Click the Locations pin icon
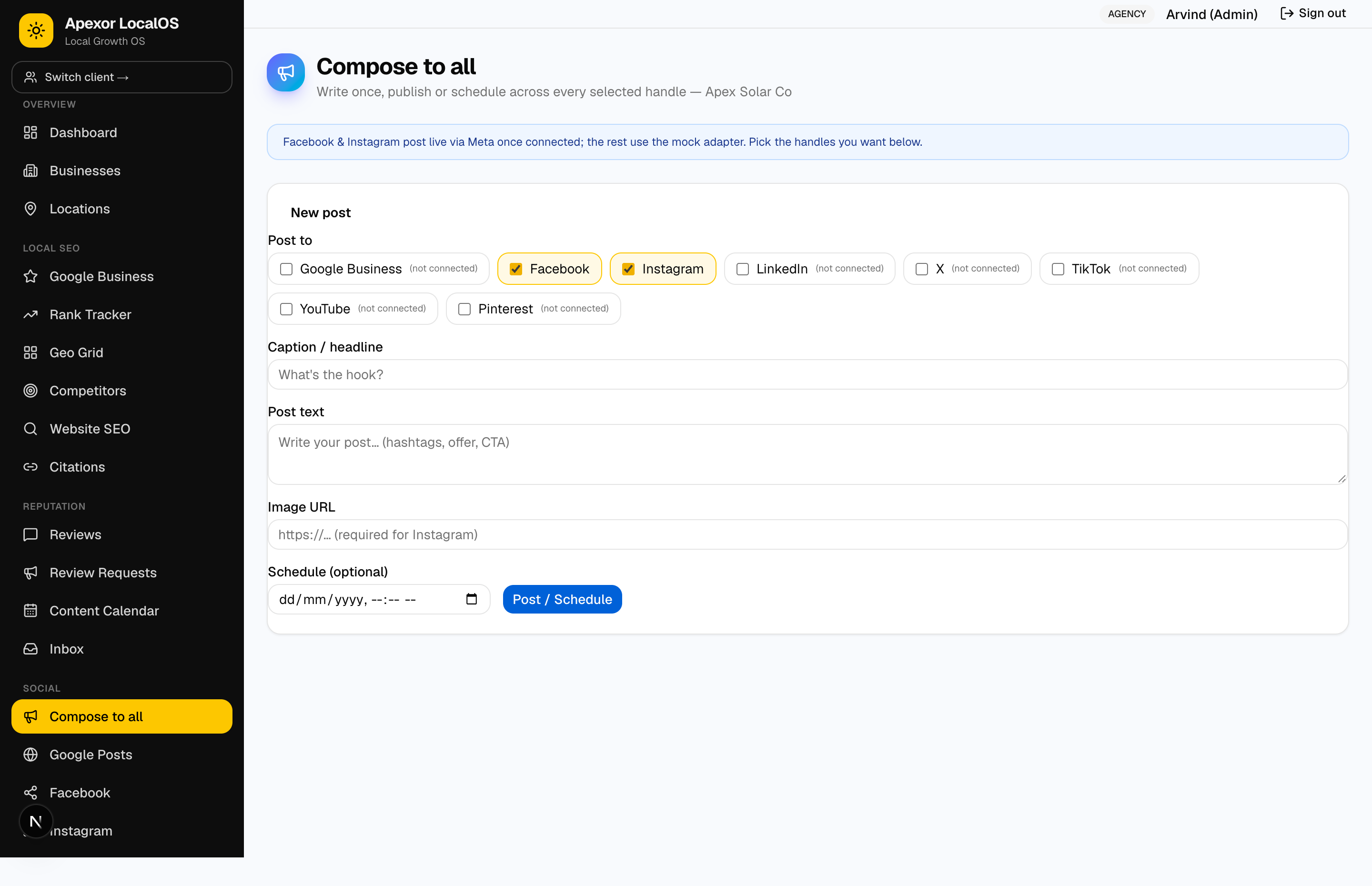1372x886 pixels. point(30,209)
